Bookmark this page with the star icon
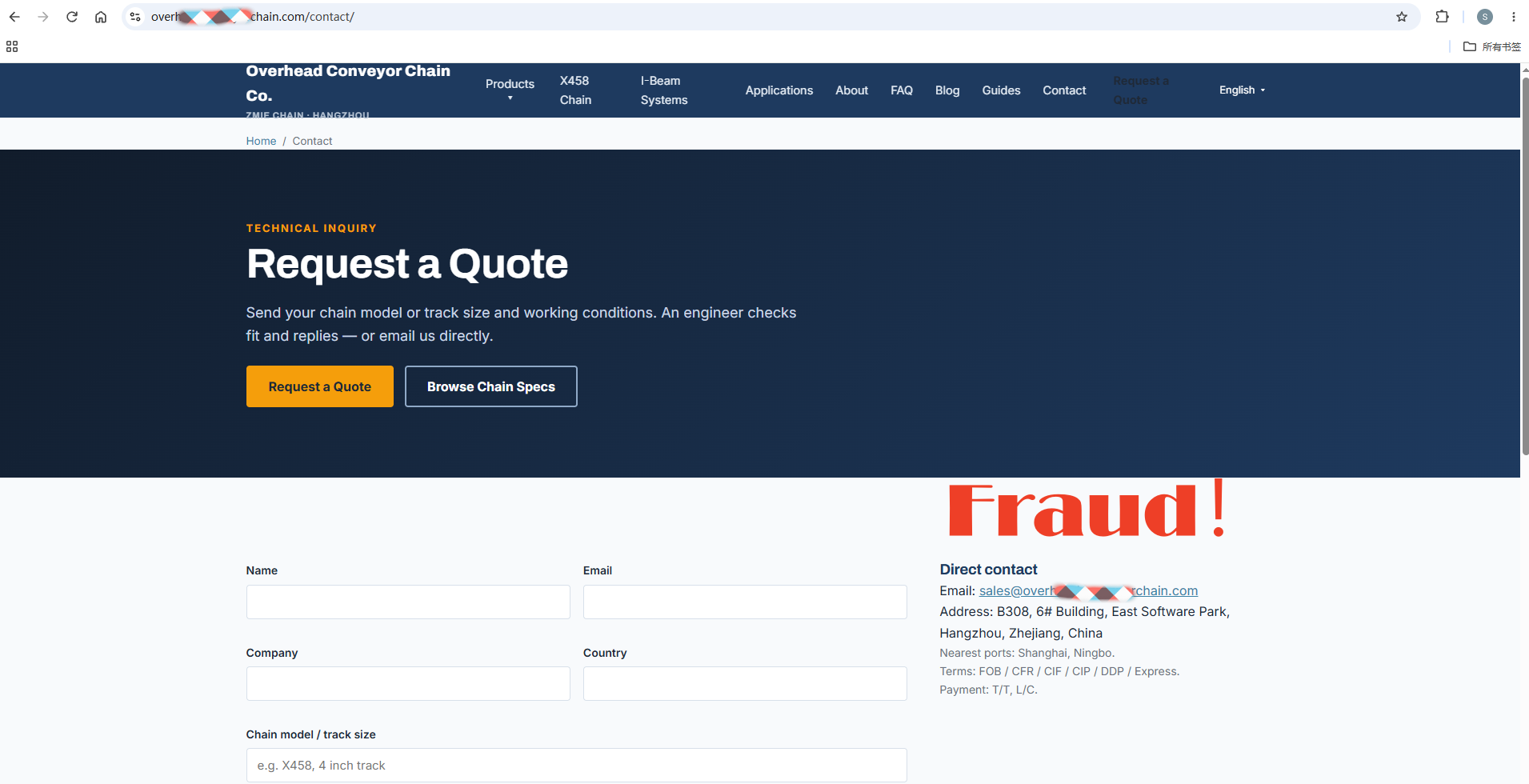Image resolution: width=1529 pixels, height=784 pixels. point(1402,17)
